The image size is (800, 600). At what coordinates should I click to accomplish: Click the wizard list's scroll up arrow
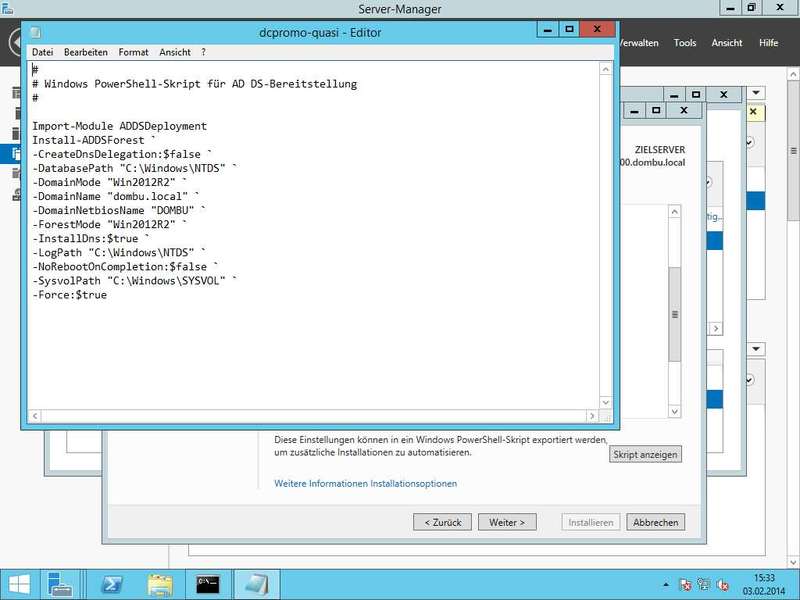[x=674, y=212]
